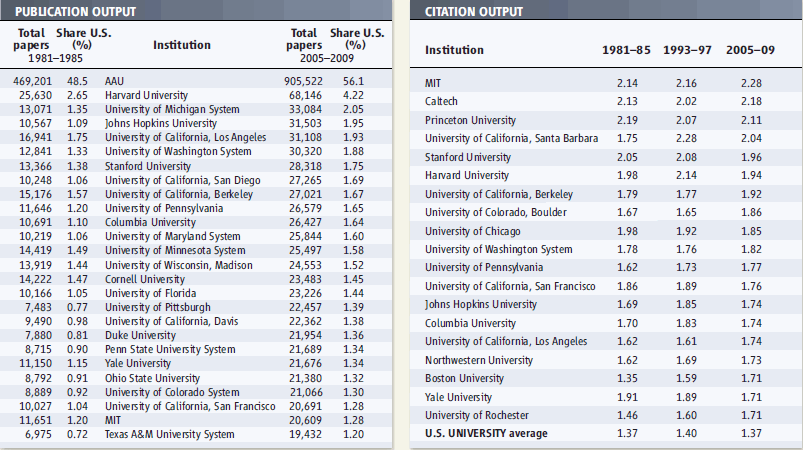The height and width of the screenshot is (450, 803).
Task: Select Columbia University in the citation table
Action: pos(470,323)
